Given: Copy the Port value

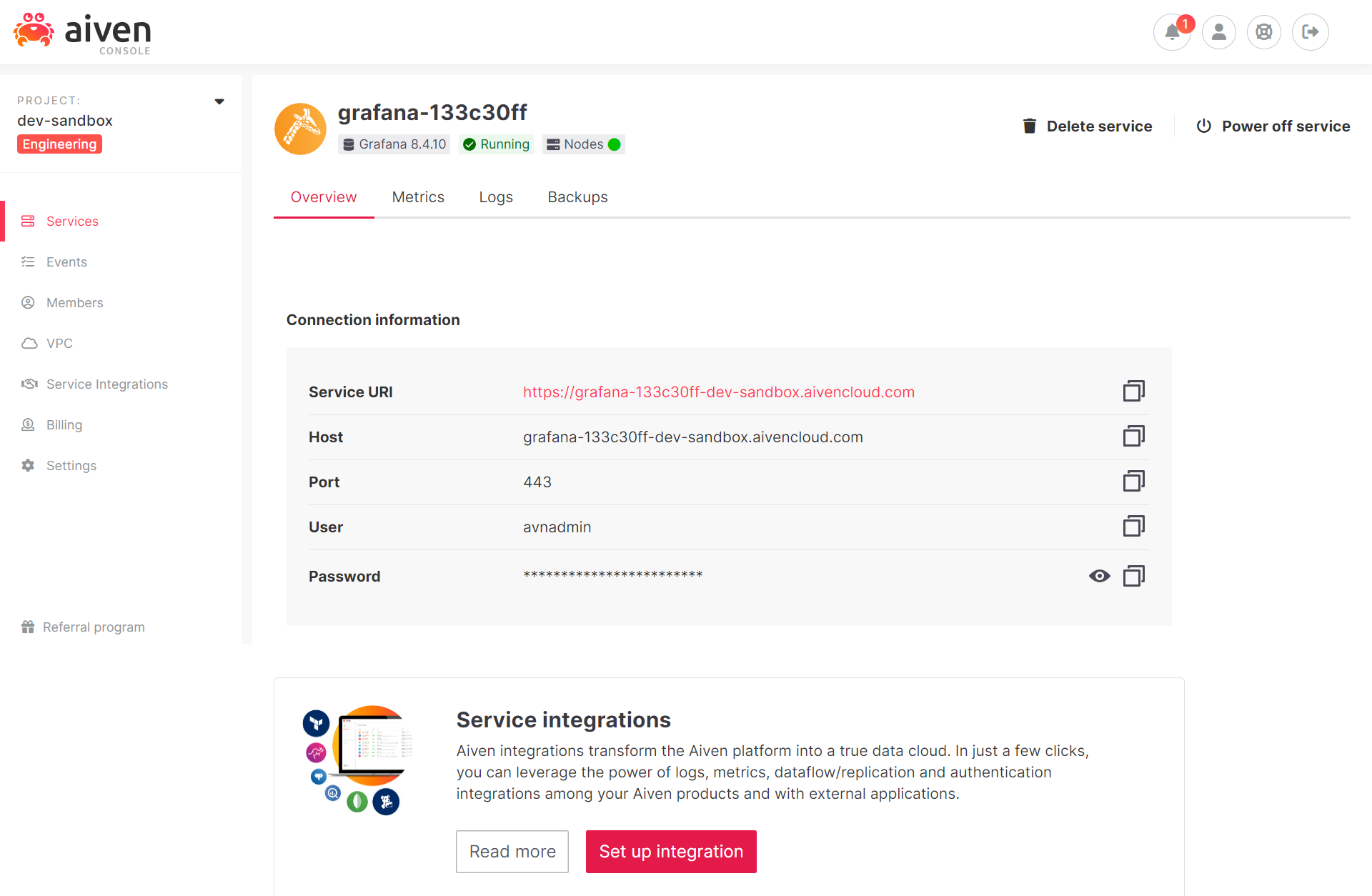Looking at the screenshot, I should (x=1133, y=482).
